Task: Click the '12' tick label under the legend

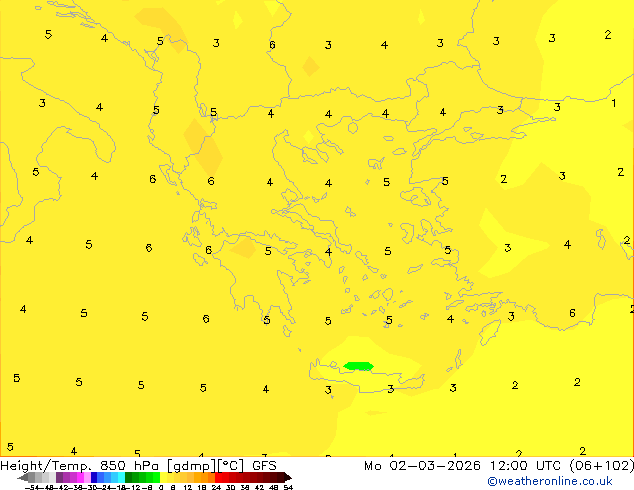Action: tap(188, 487)
